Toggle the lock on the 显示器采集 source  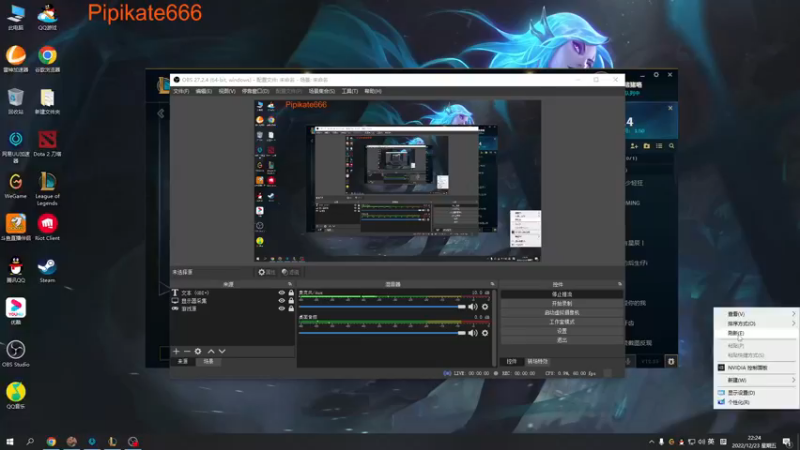click(291, 301)
